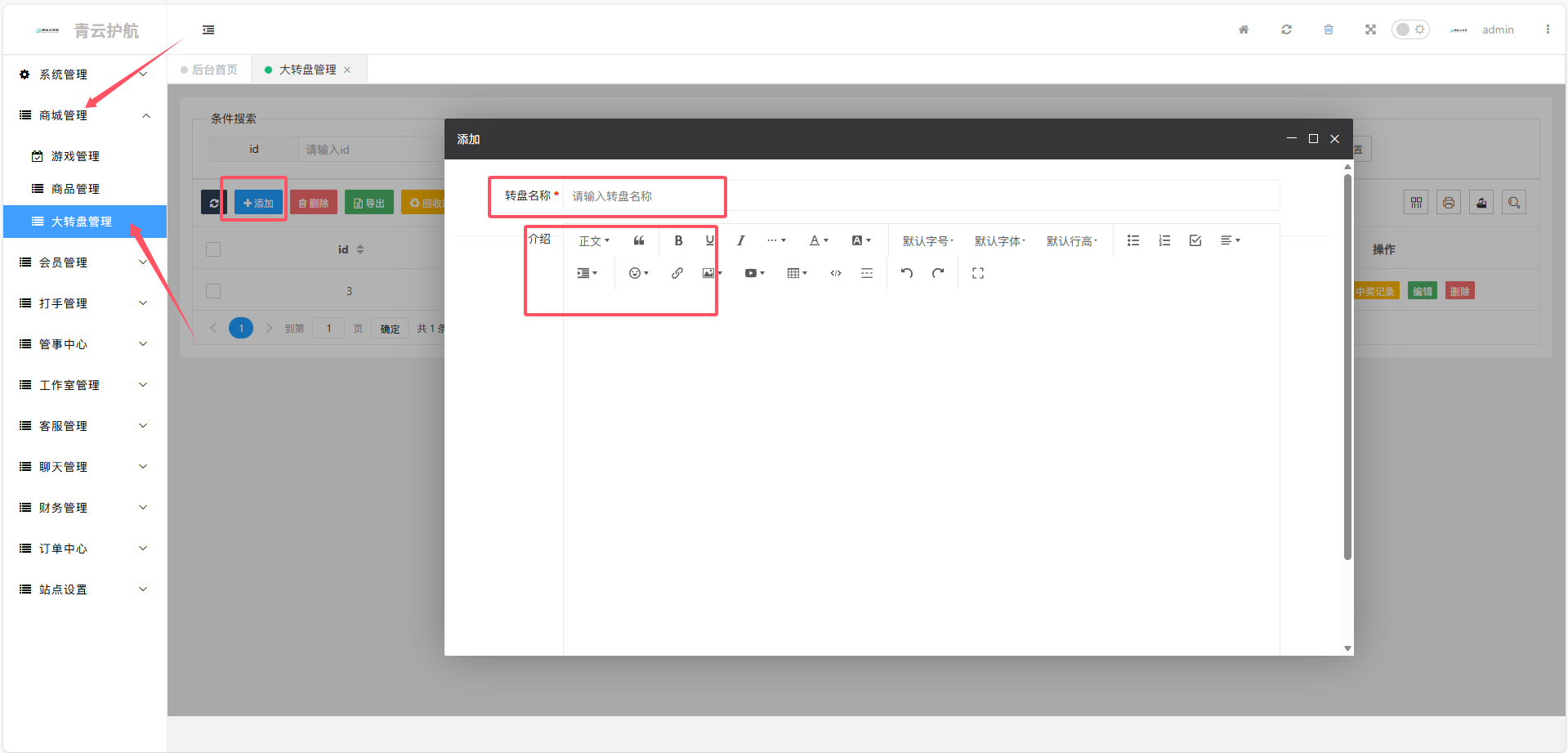Click the Bold formatting icon
The image size is (1568, 753).
click(678, 240)
